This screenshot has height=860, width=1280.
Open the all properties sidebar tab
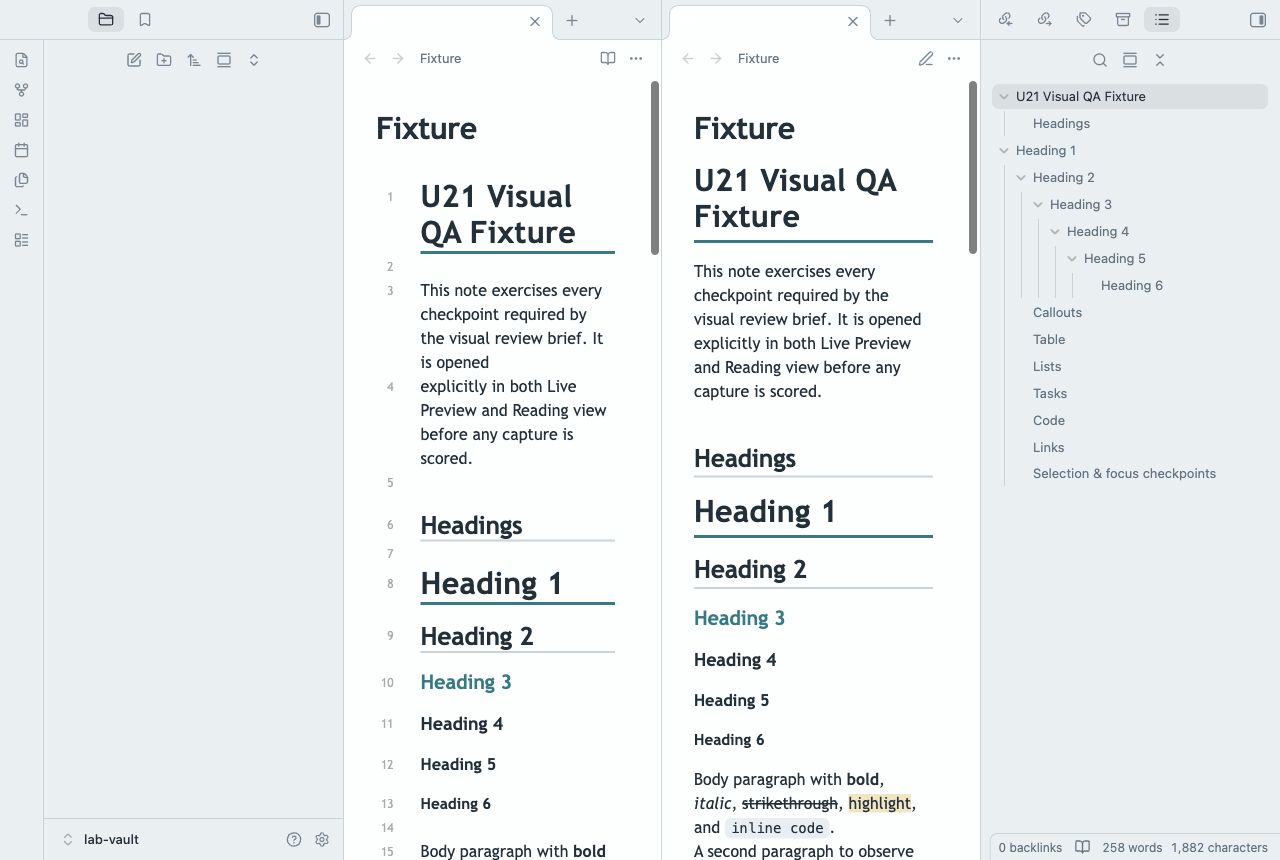pos(1123,19)
